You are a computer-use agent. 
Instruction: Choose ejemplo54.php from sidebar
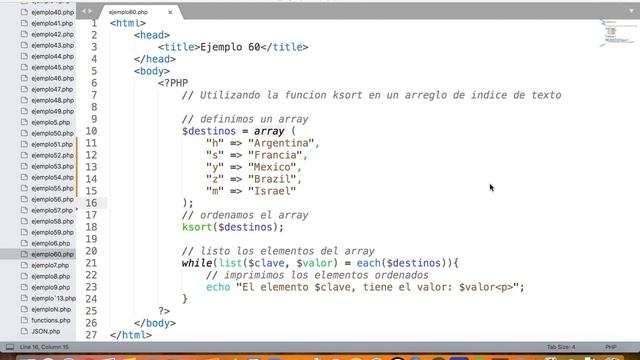(x=52, y=178)
